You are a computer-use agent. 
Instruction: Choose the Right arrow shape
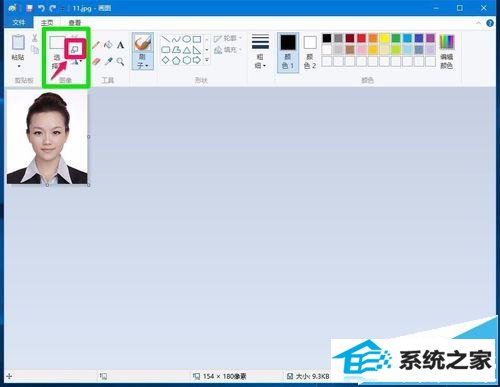(197, 60)
